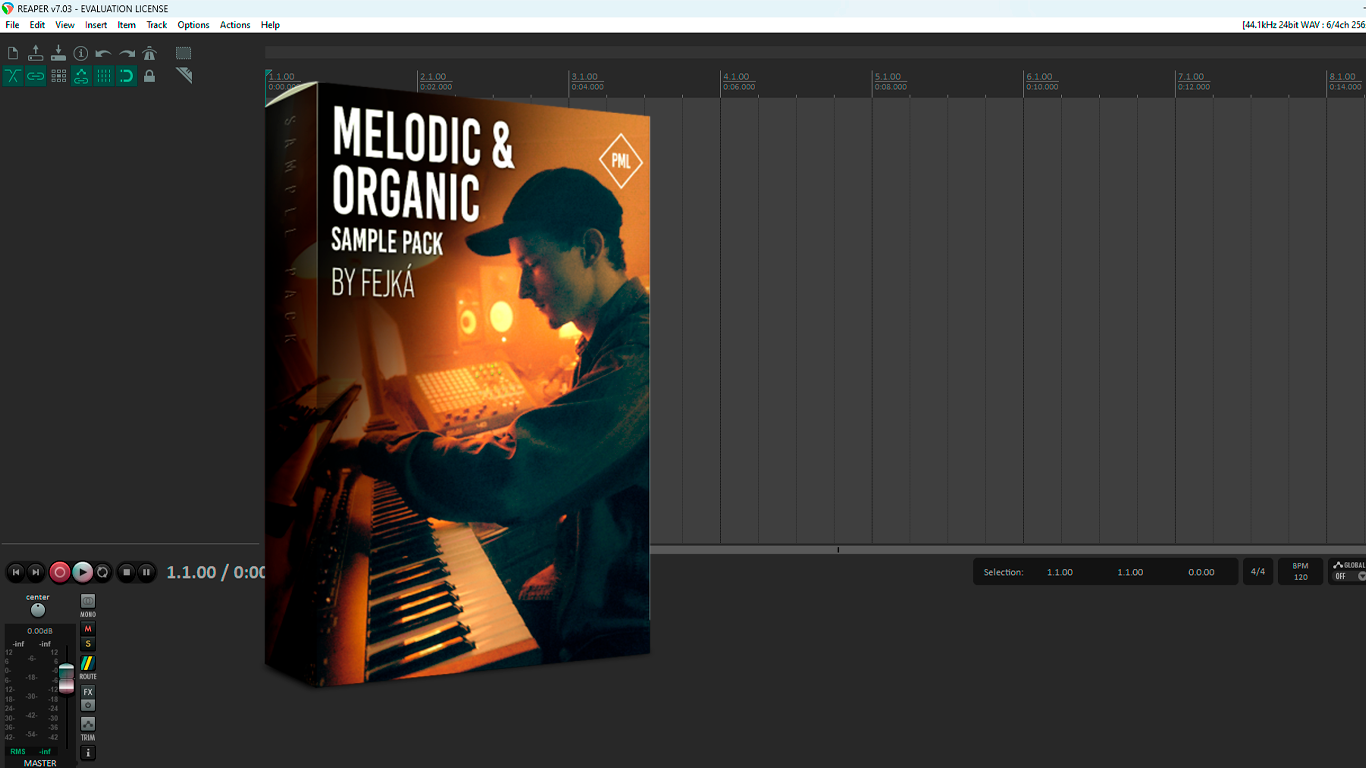The image size is (1366, 768).
Task: Open project settings info icon in toolbar
Action: [x=81, y=53]
